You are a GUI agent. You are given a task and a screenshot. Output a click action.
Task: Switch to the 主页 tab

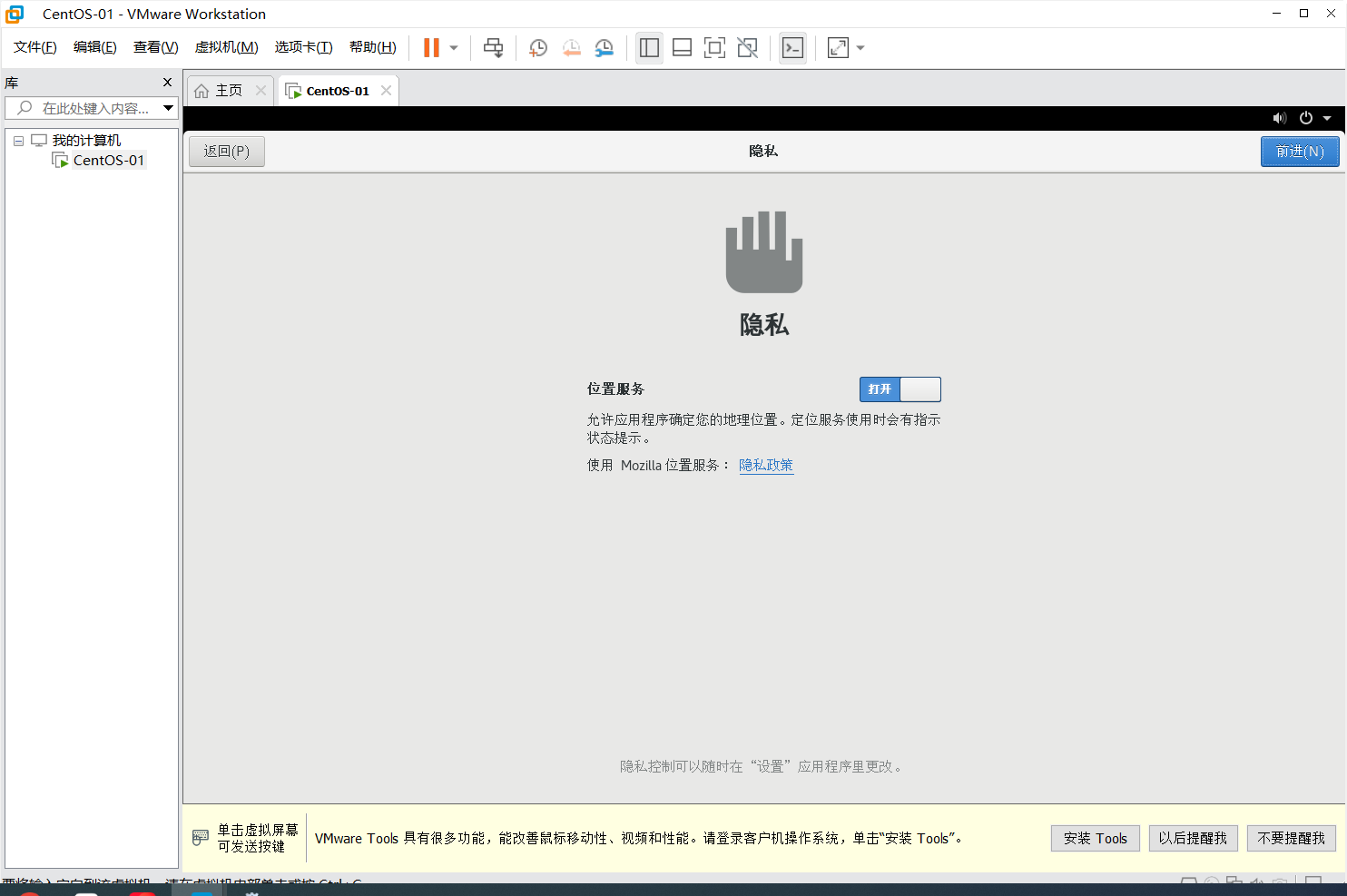pyautogui.click(x=230, y=90)
